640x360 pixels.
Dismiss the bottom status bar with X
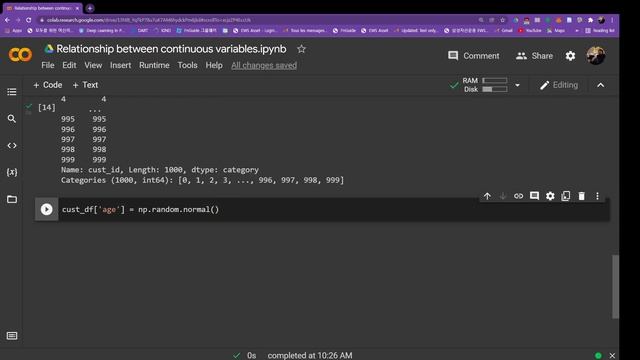pyautogui.click(x=612, y=356)
